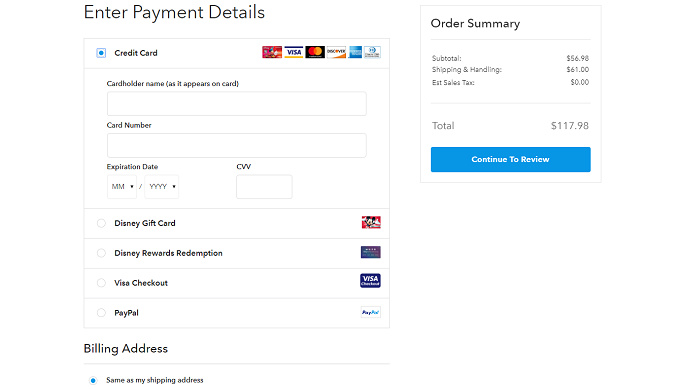The height and width of the screenshot is (389, 681).
Task: Open the expiration year YYYY dropdown
Action: (162, 187)
